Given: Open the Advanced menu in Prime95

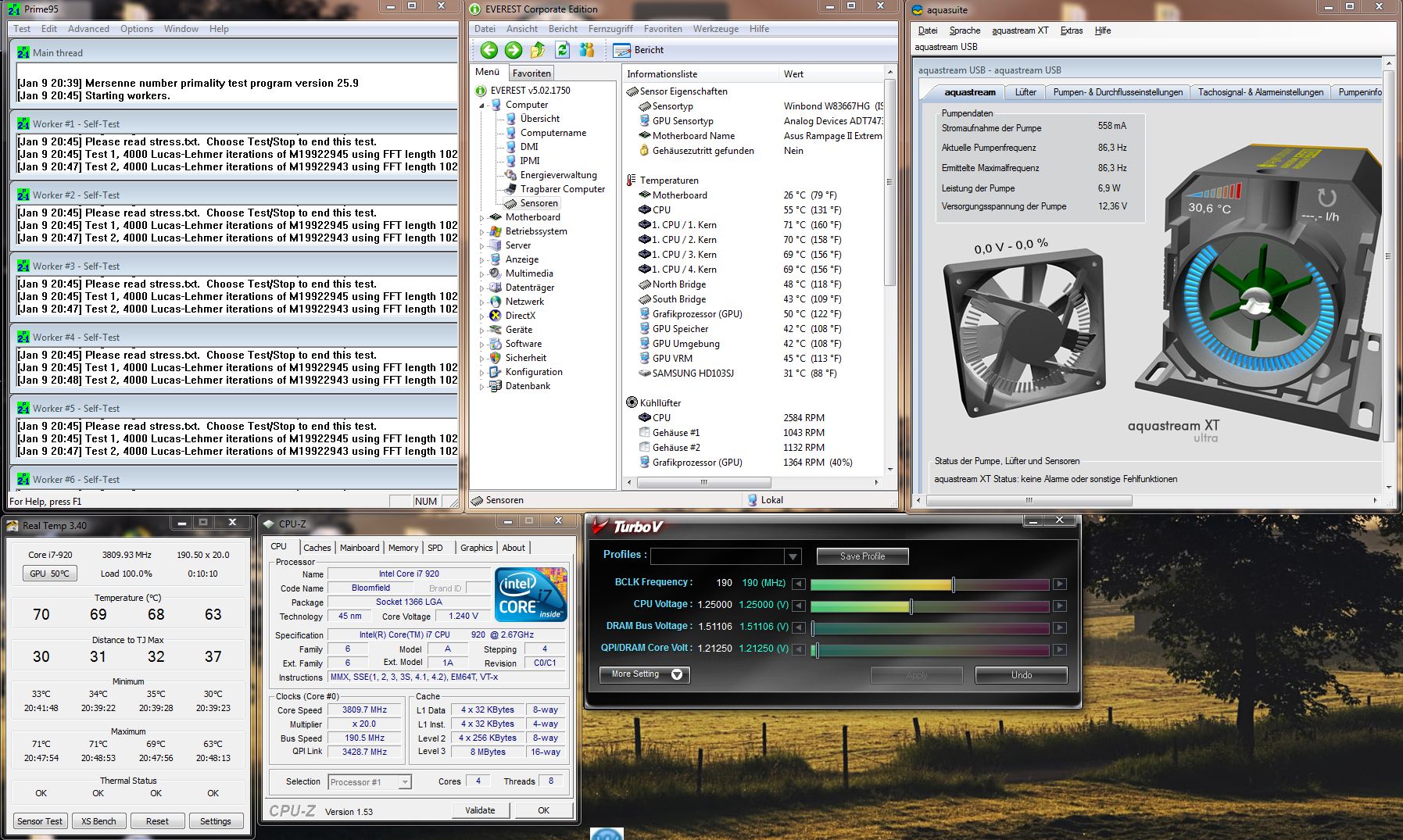Looking at the screenshot, I should tap(88, 29).
